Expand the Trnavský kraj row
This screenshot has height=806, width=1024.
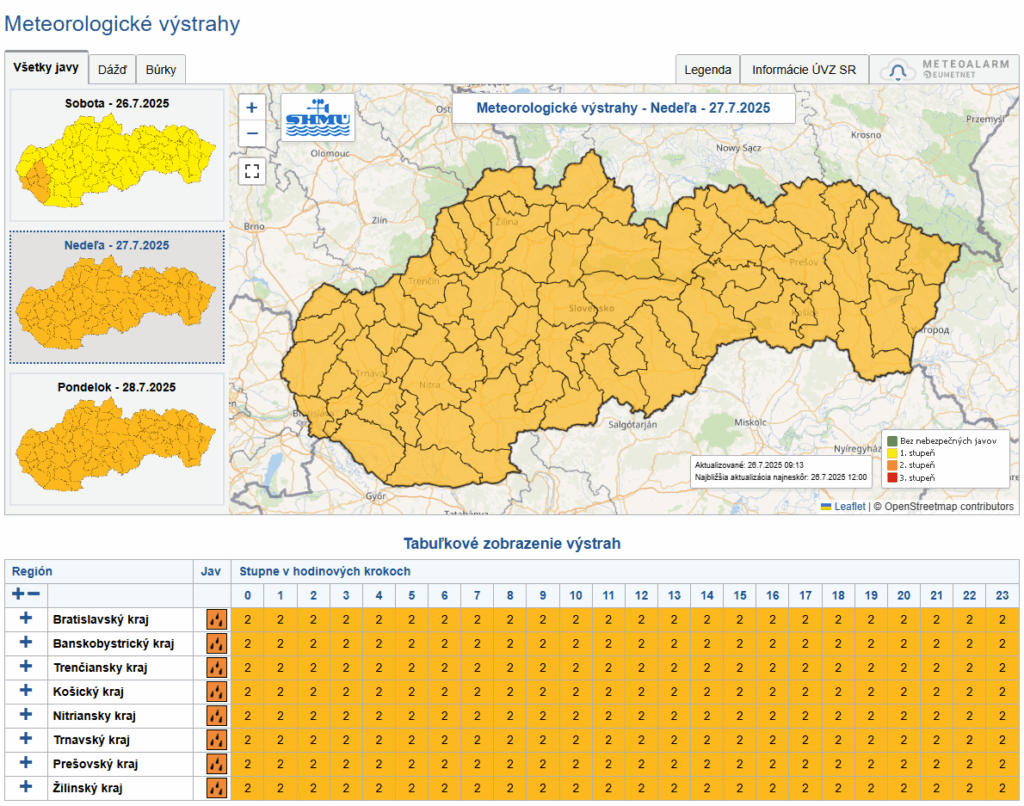pos(26,739)
